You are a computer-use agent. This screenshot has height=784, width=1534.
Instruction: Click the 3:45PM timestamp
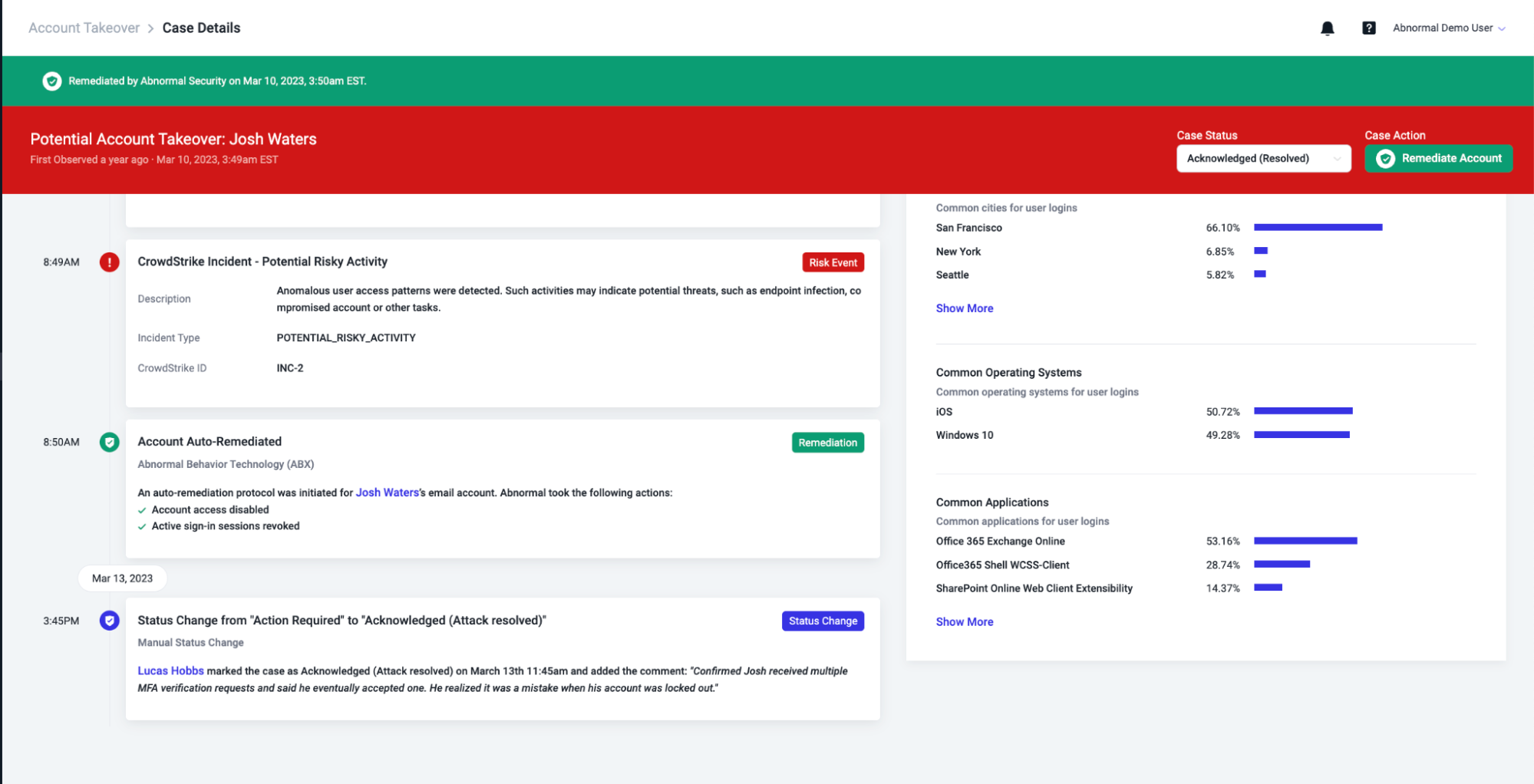point(61,621)
